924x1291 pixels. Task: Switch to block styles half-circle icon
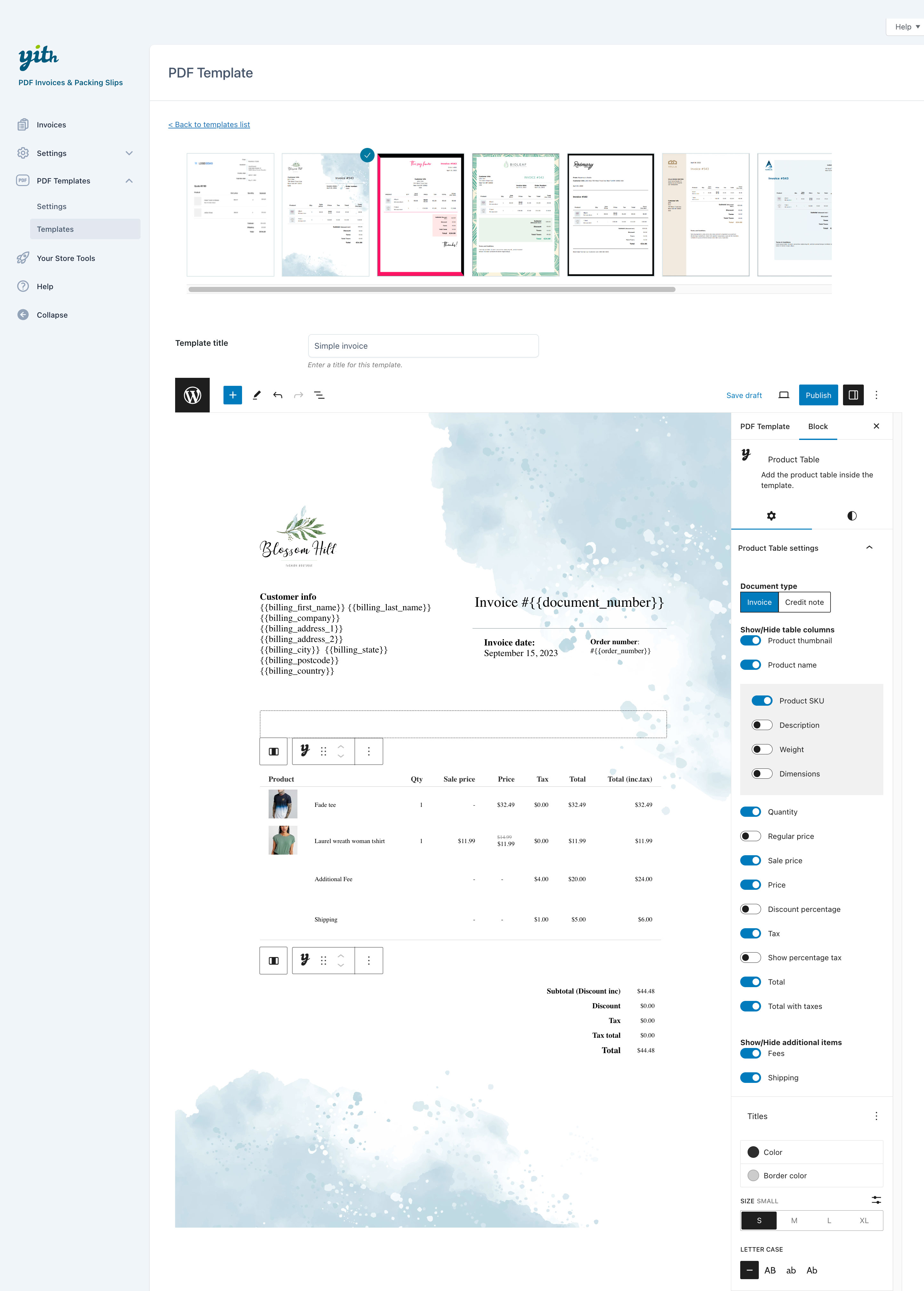coord(851,516)
